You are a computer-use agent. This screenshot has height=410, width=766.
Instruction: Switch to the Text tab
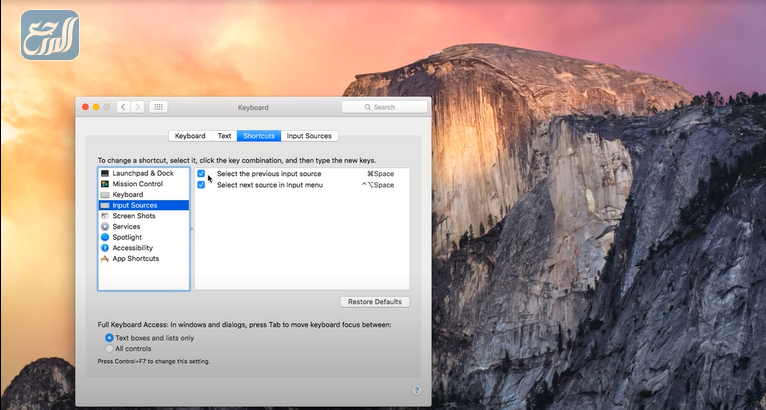tap(224, 136)
